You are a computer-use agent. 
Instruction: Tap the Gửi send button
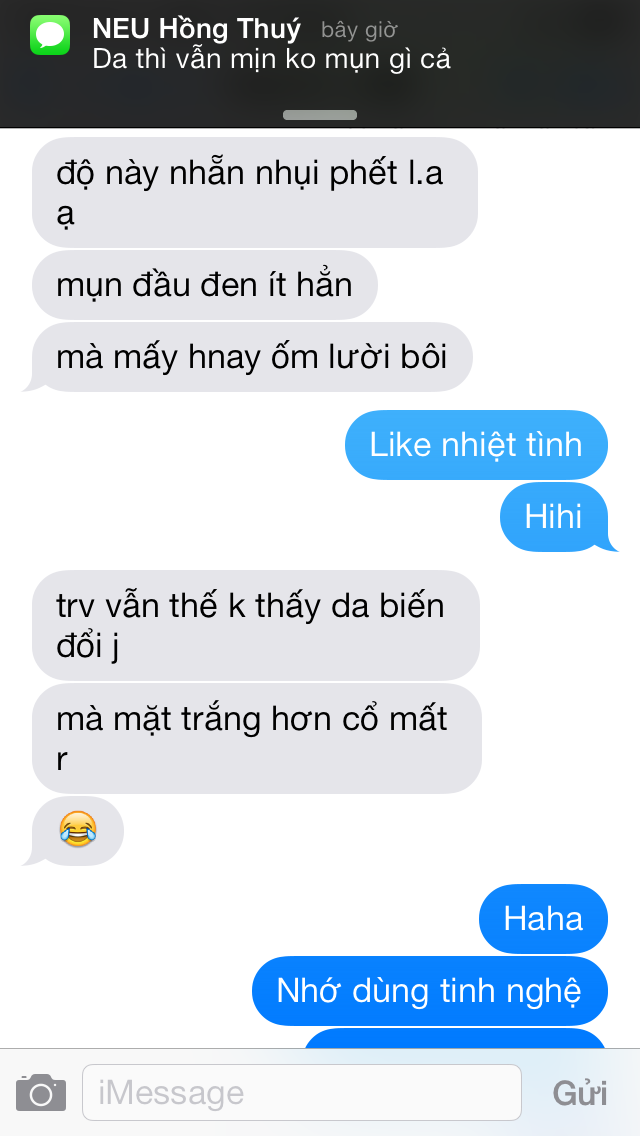click(x=579, y=1093)
